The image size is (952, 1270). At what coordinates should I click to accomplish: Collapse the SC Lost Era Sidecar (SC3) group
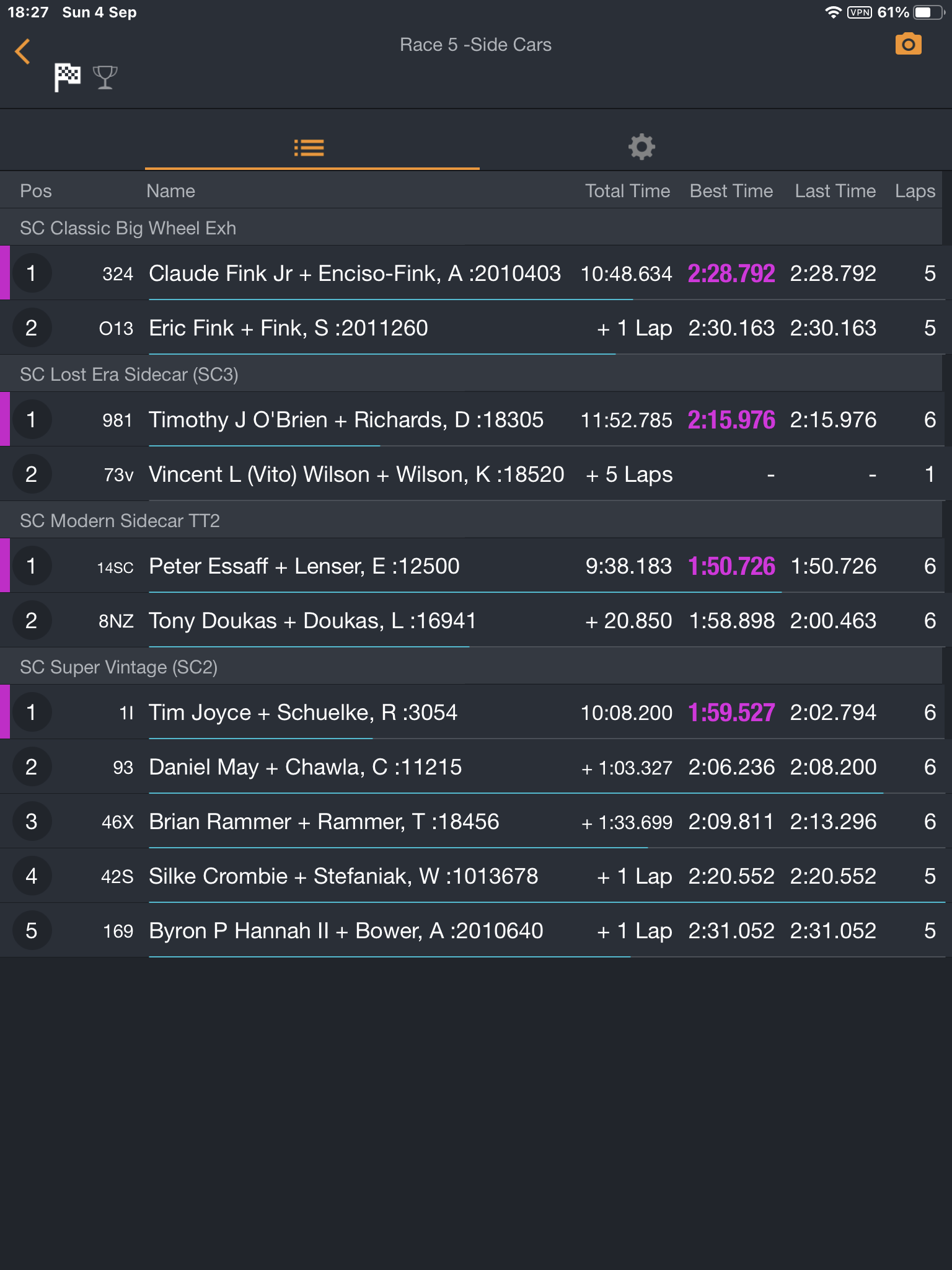click(129, 375)
